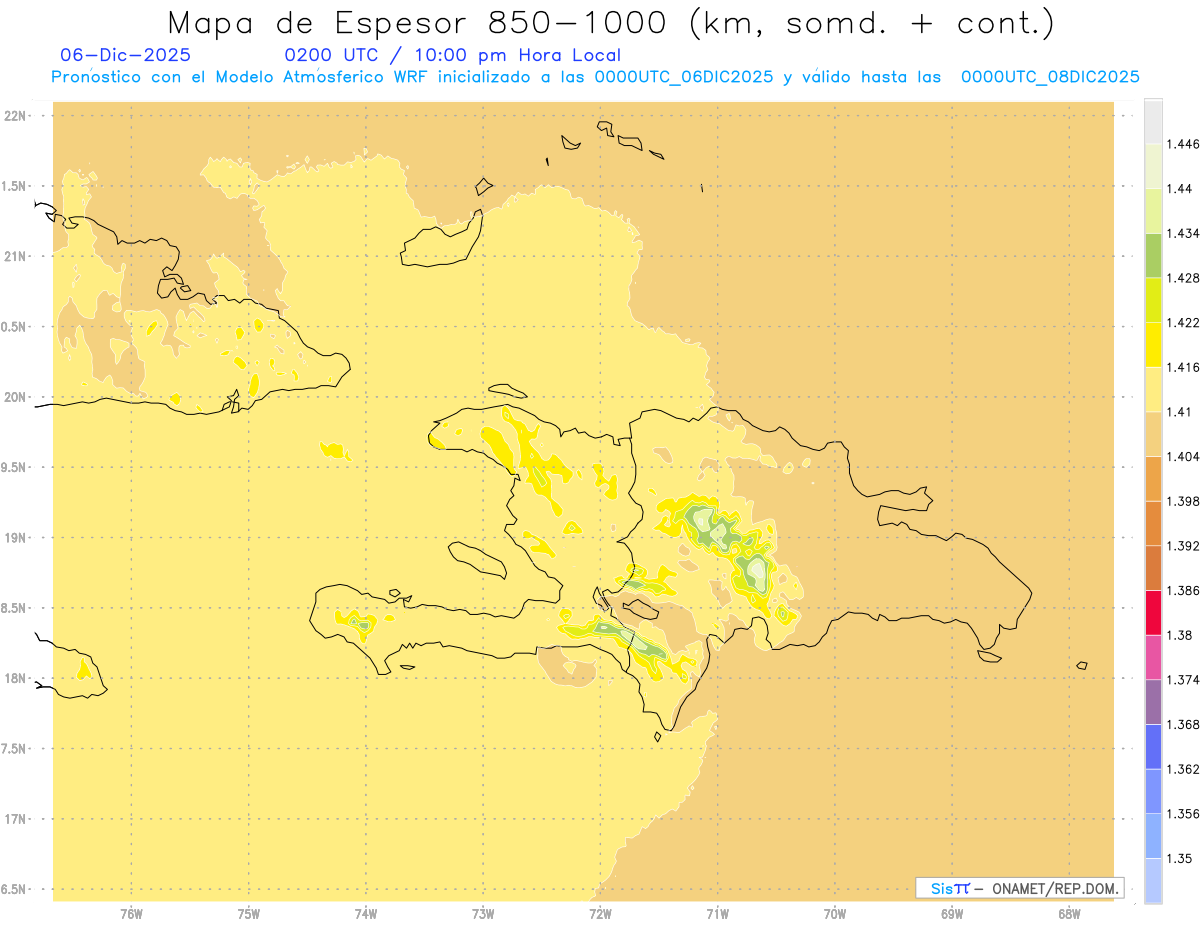Click the legend value '1.434'
This screenshot has width=1200, height=927.
1182,233
